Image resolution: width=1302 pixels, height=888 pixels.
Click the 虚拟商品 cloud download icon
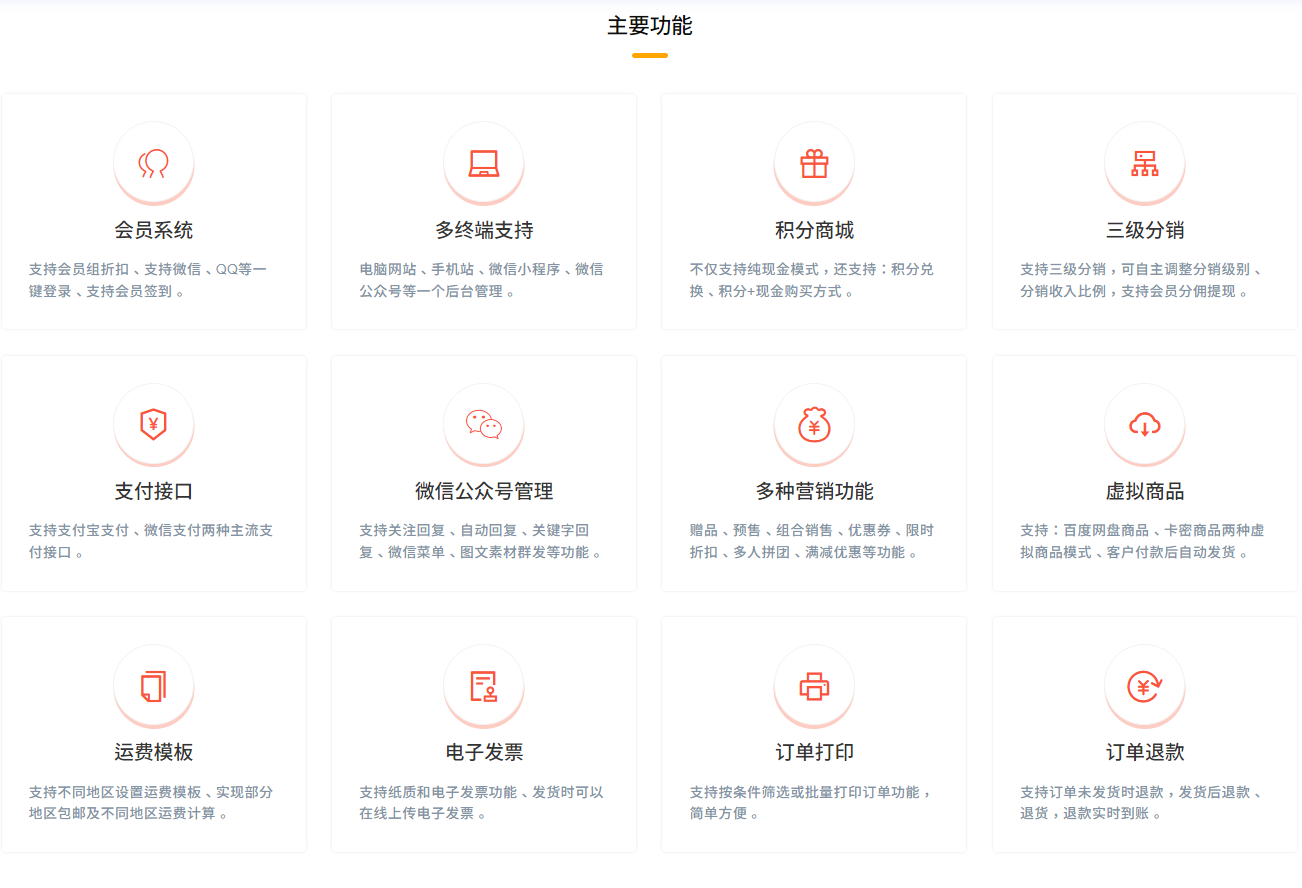pos(1144,424)
